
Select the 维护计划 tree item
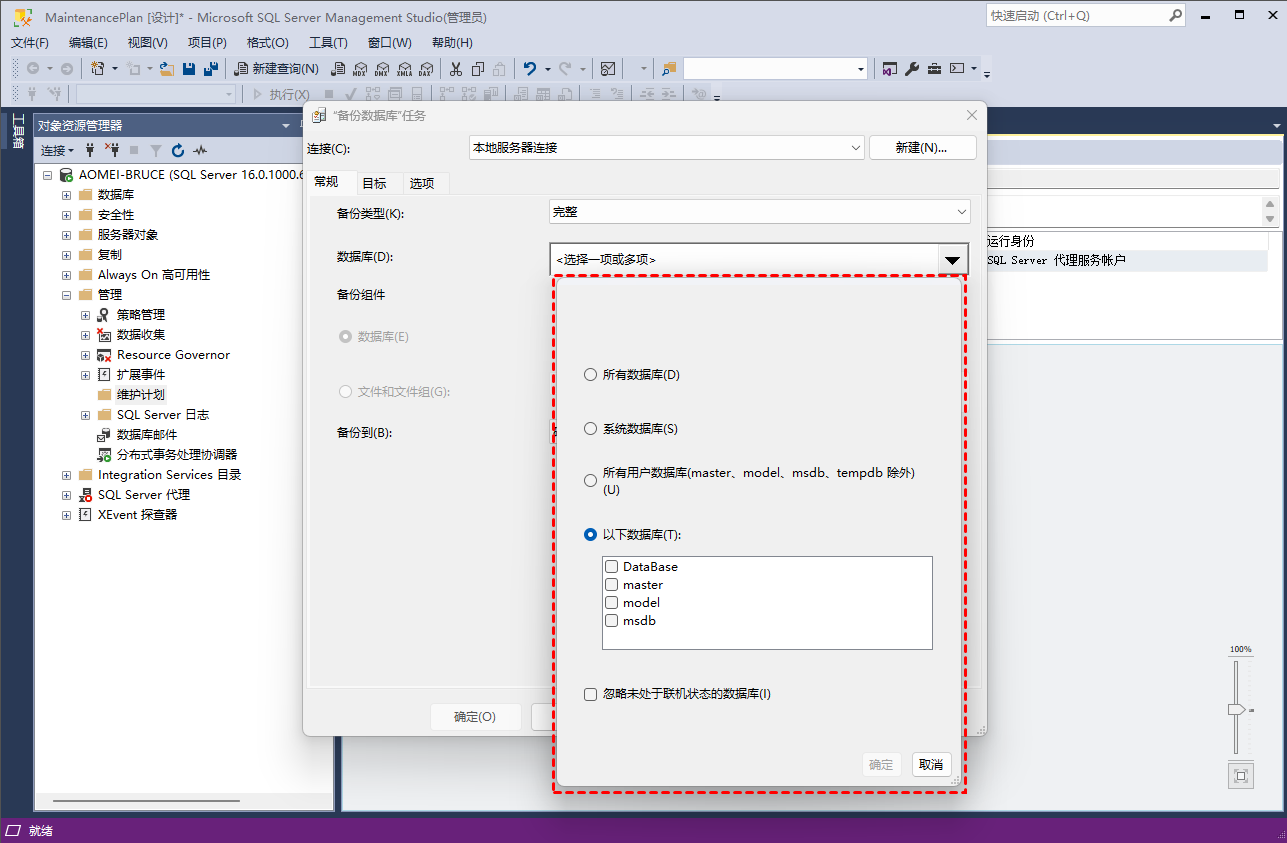[141, 395]
